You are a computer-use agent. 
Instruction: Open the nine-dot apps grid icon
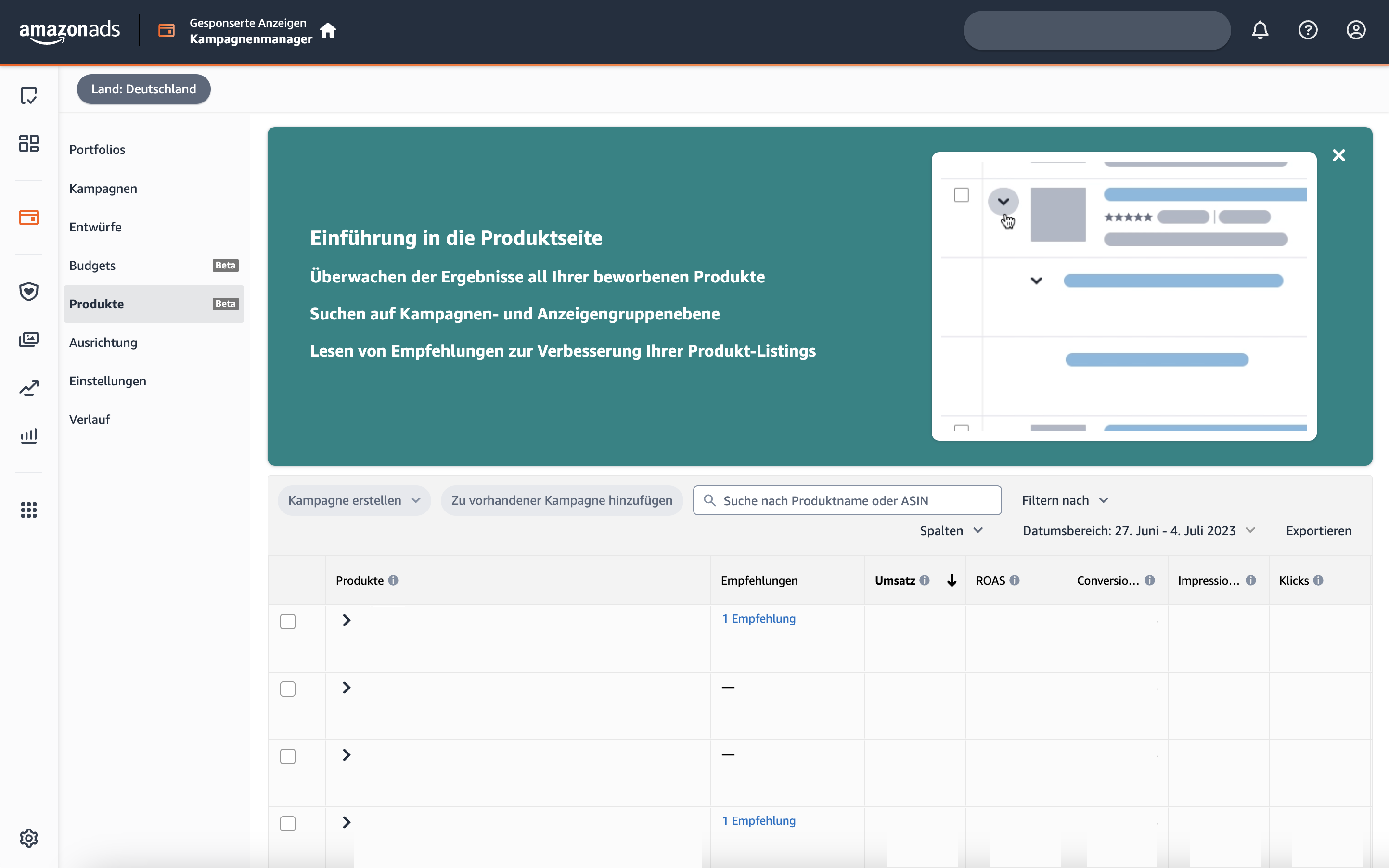(29, 510)
